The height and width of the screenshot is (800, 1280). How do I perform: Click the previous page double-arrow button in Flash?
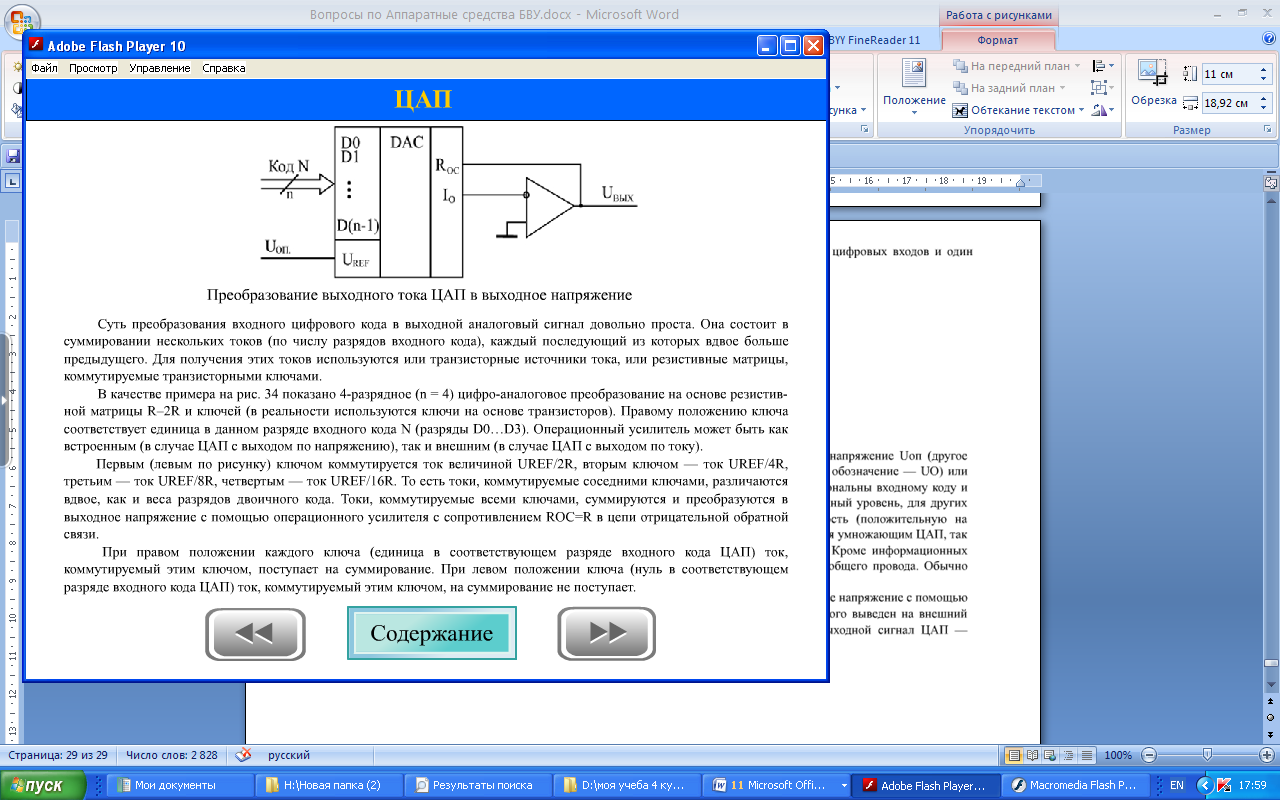click(x=255, y=633)
